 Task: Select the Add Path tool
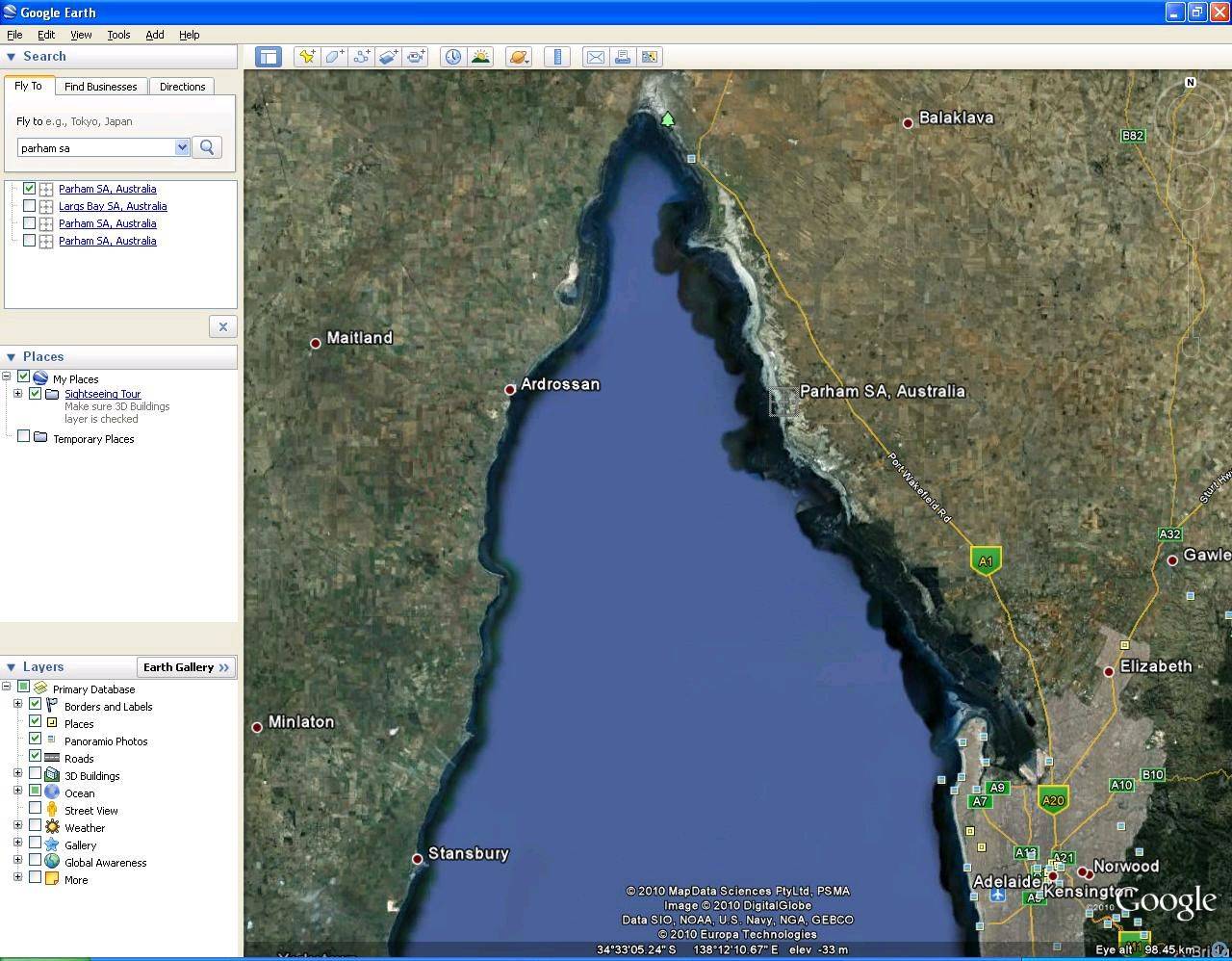[362, 57]
